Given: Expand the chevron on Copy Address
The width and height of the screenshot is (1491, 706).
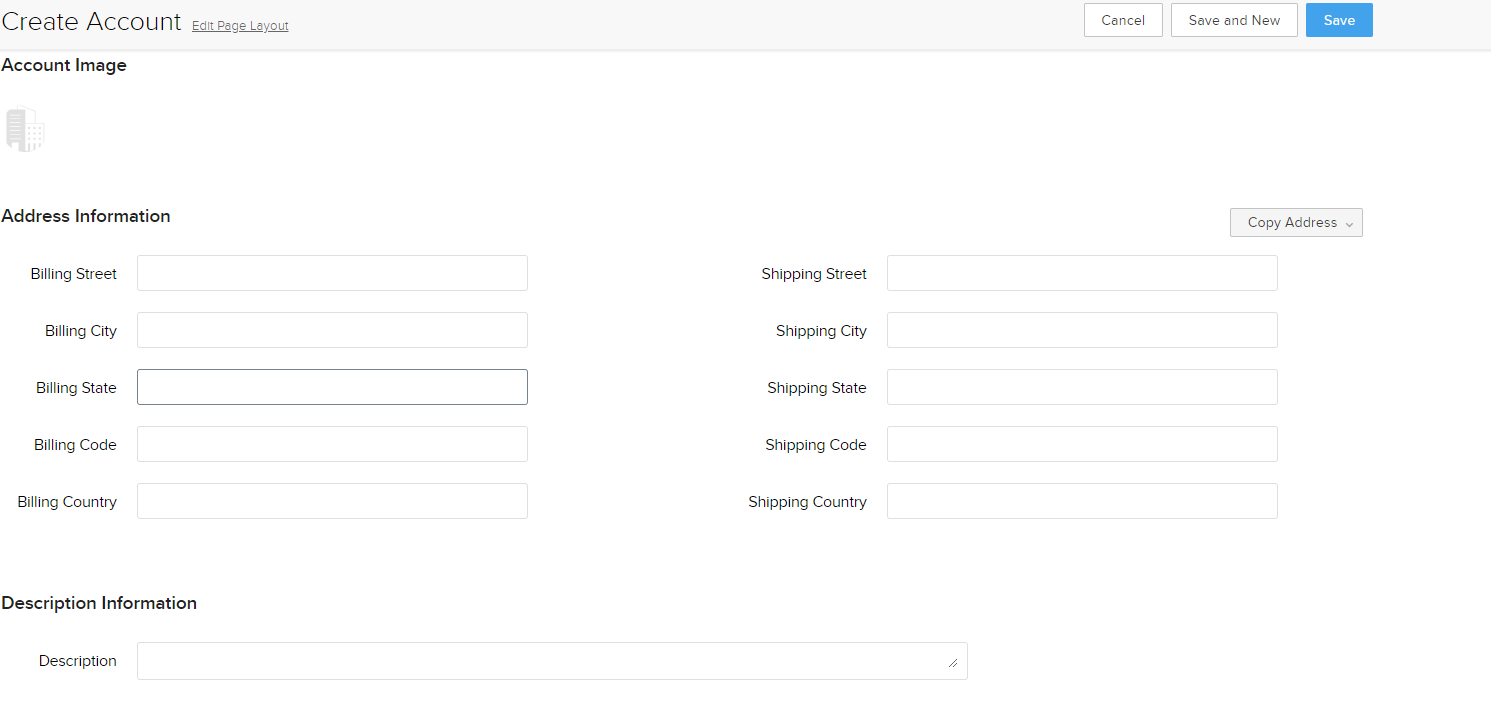Looking at the screenshot, I should coord(1350,222).
